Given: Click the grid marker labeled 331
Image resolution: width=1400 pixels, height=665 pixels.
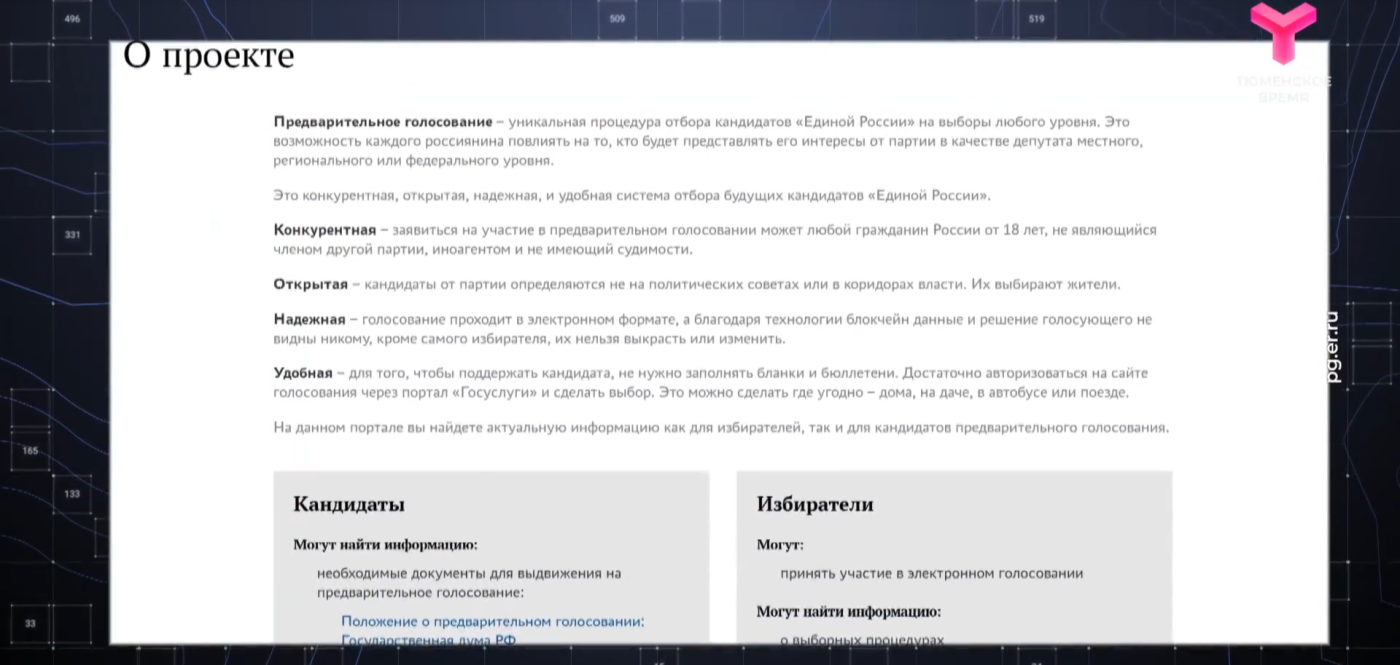Looking at the screenshot, I should [x=72, y=235].
